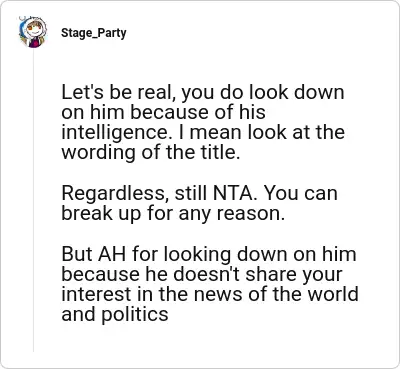Open Stage_Party's avatar image
This screenshot has width=400, height=369.
(x=33, y=32)
